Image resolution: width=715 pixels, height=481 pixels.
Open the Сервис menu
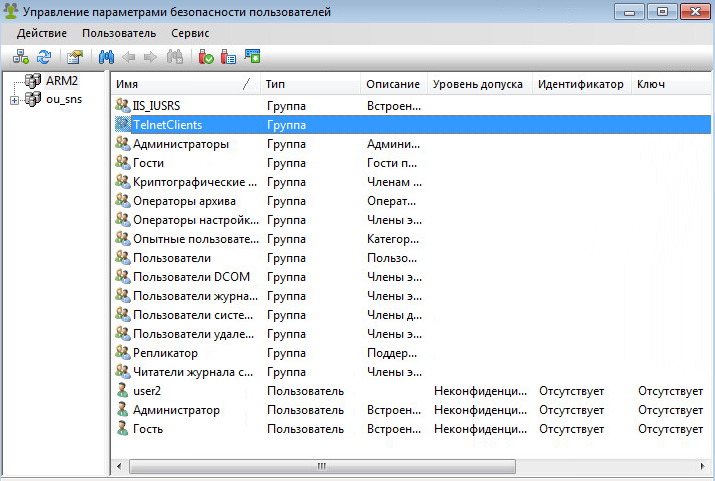tap(190, 33)
